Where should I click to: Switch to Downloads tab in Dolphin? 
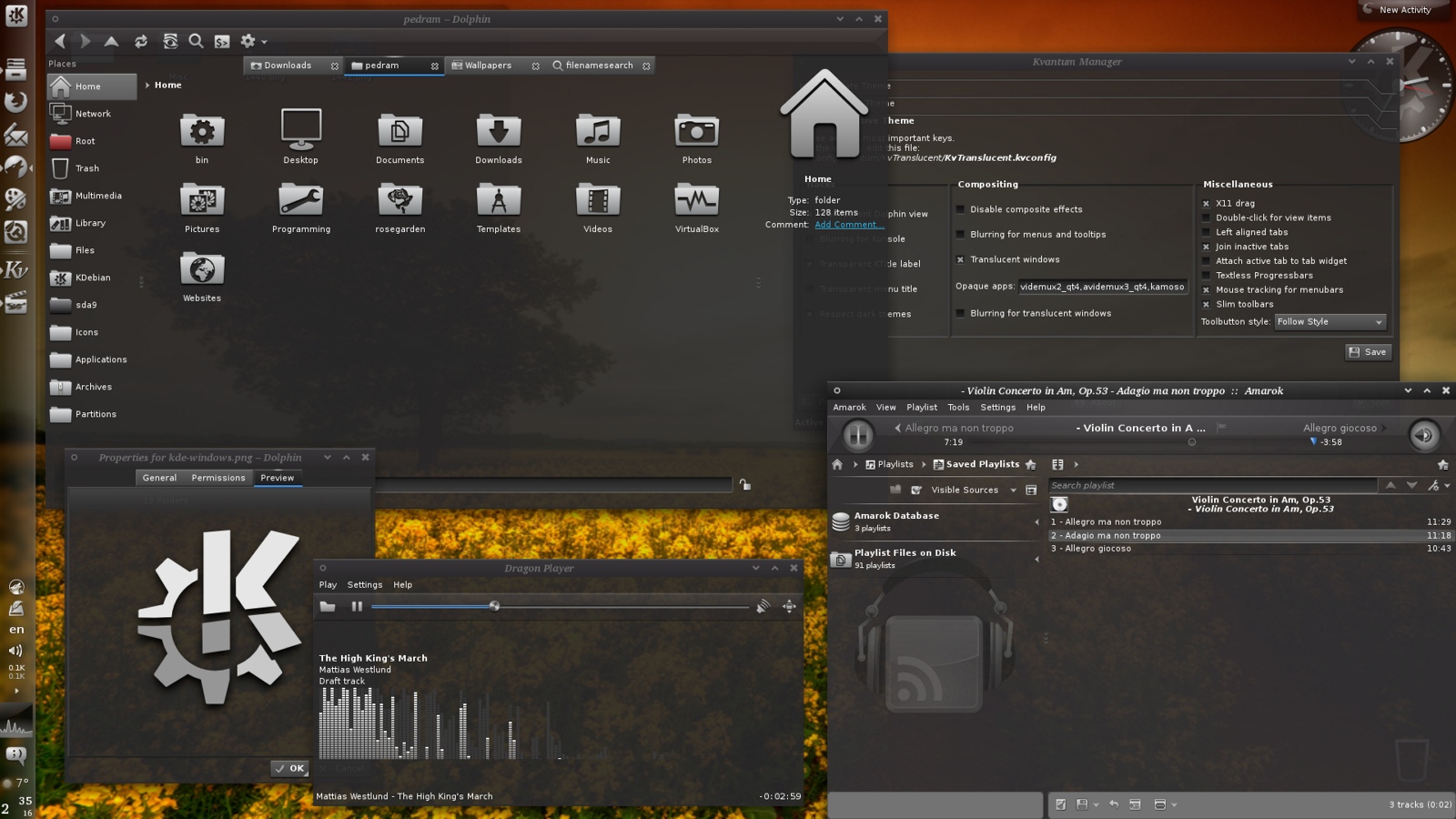[294, 66]
